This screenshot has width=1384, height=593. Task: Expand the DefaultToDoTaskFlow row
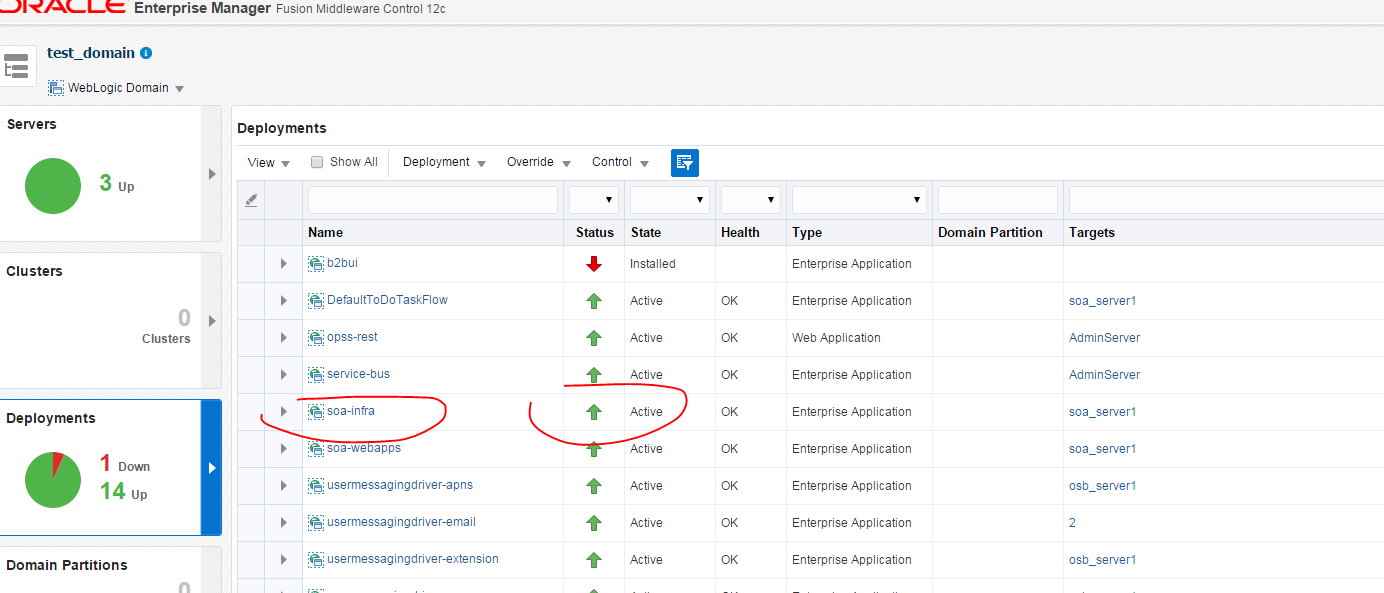click(284, 301)
